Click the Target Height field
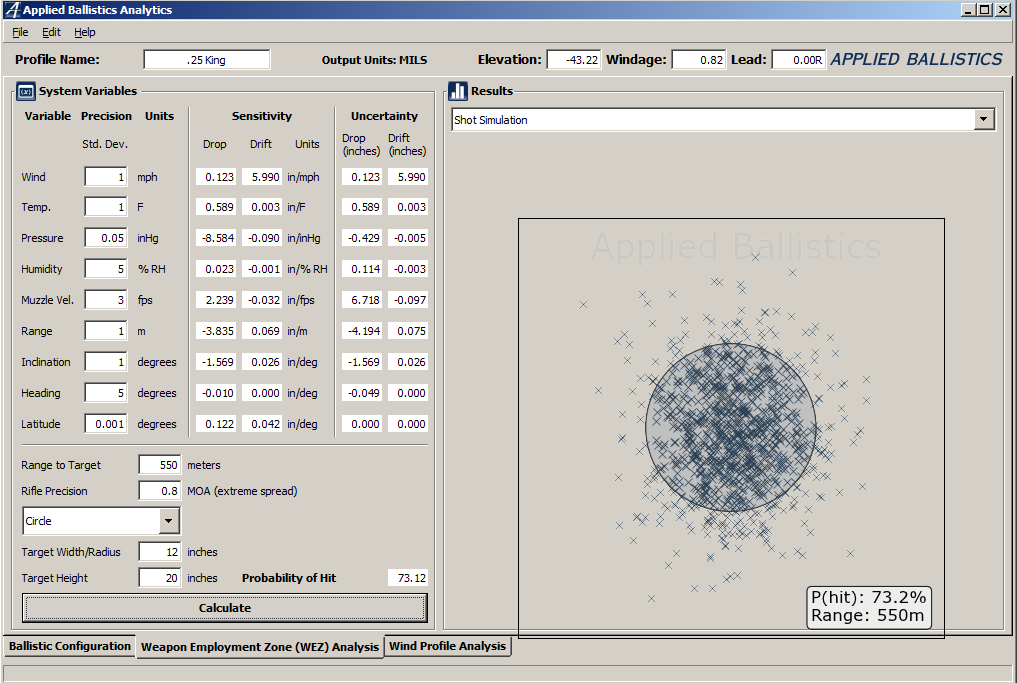 coord(160,578)
